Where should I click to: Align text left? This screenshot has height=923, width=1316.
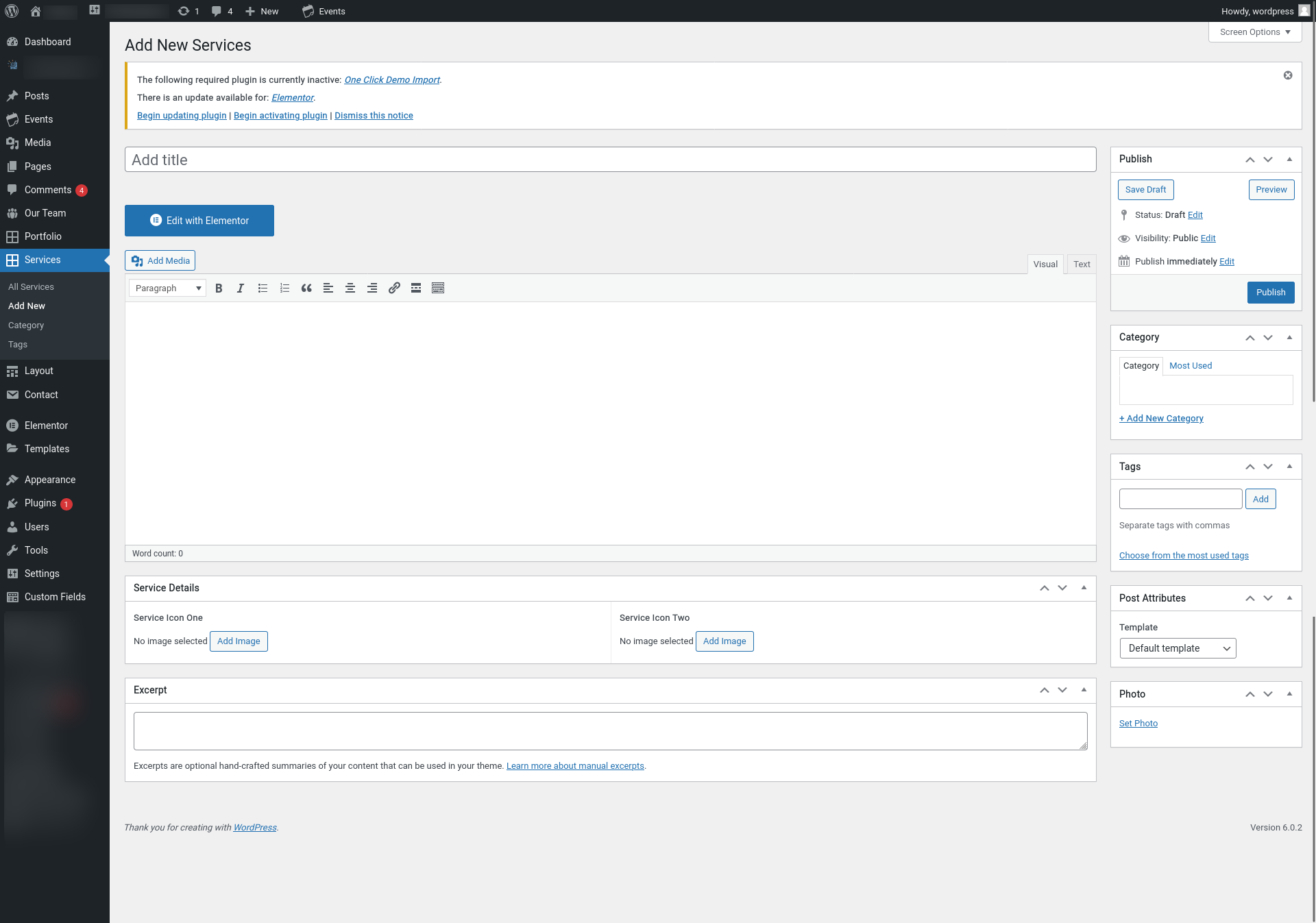pyautogui.click(x=328, y=288)
